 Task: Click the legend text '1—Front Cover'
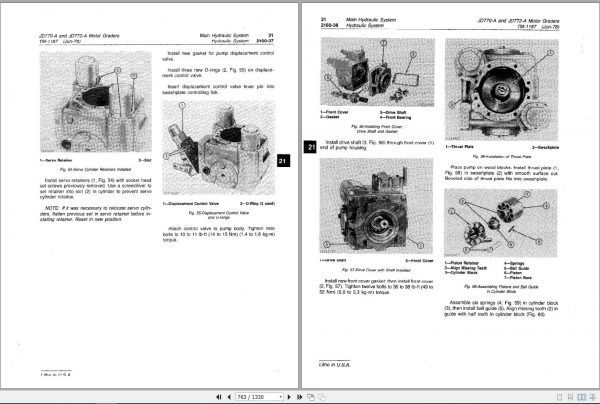[x=334, y=112]
